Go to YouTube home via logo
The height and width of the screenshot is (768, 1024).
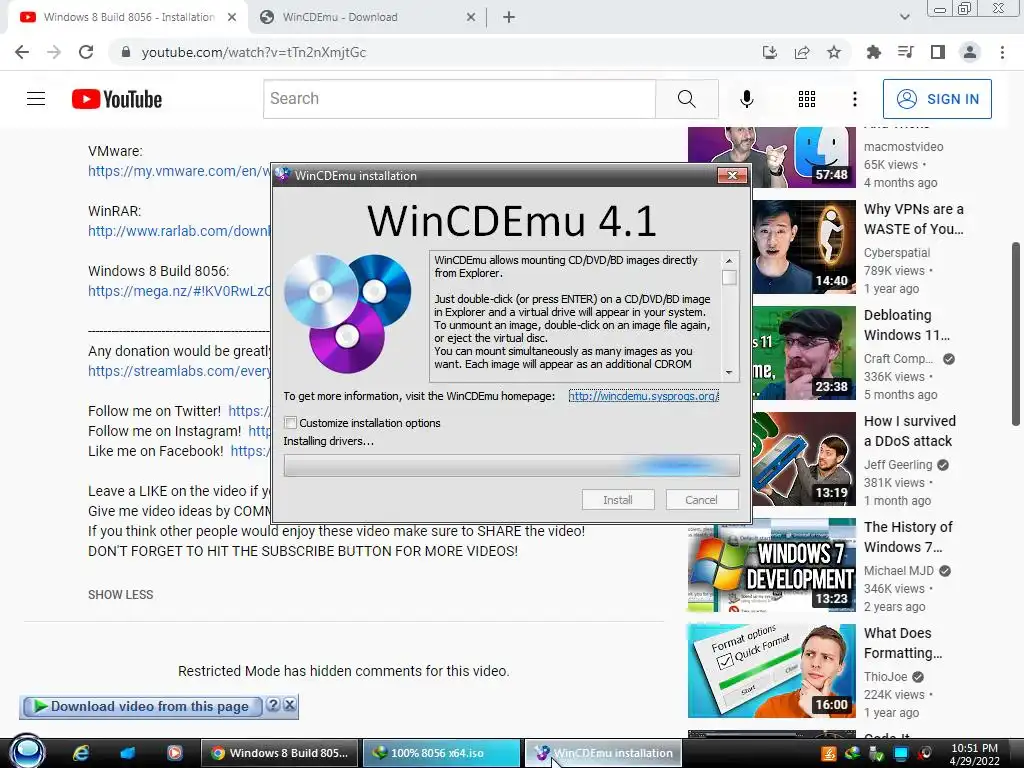117,99
